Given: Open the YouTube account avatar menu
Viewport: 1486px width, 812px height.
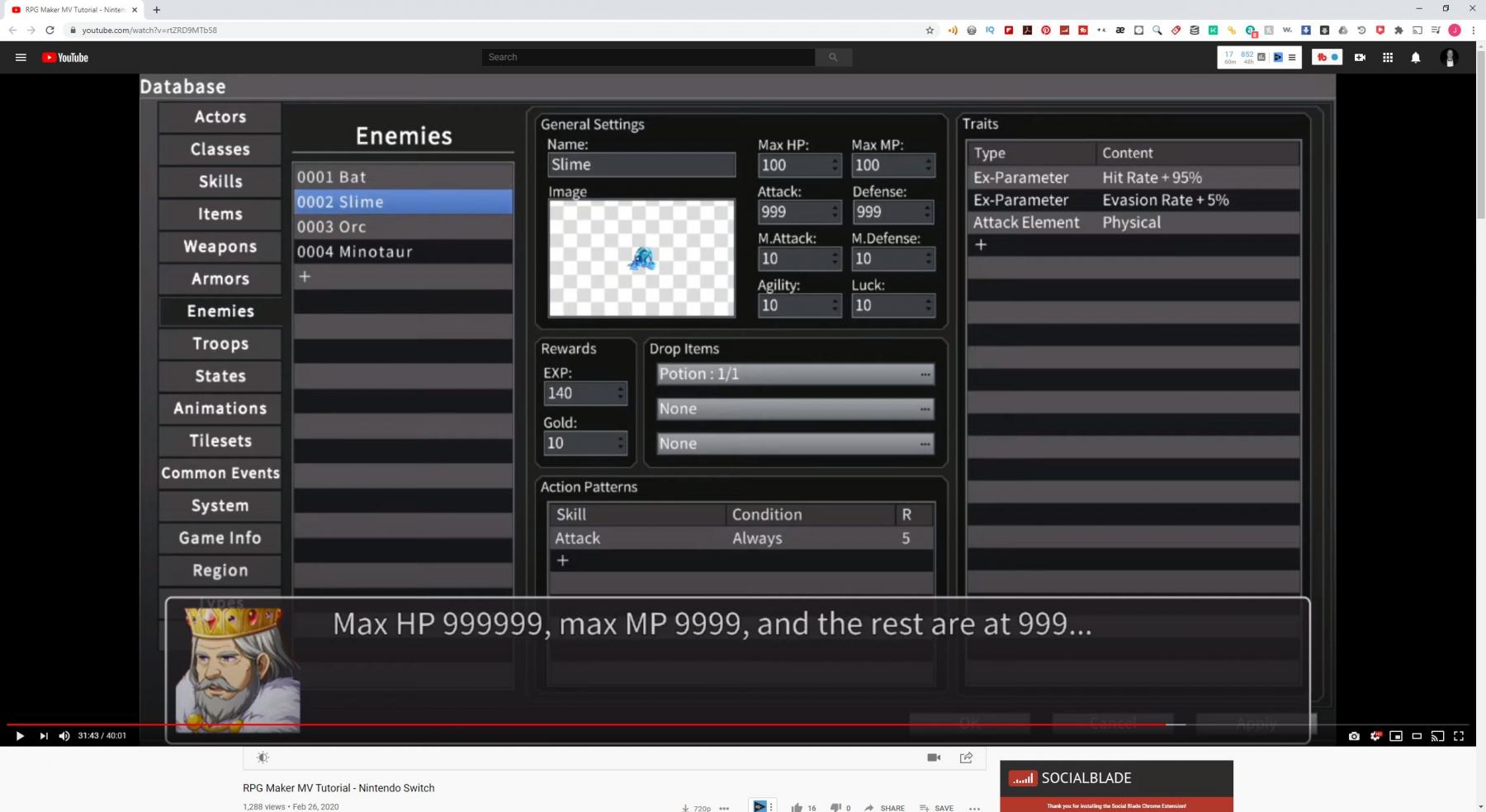Looking at the screenshot, I should click(1449, 58).
